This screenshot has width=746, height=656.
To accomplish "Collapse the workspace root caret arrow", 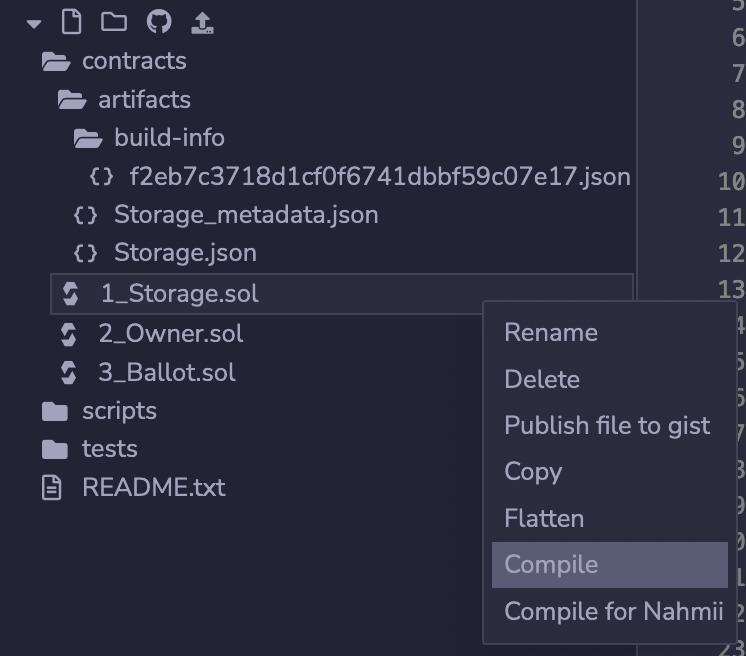I will [x=35, y=23].
